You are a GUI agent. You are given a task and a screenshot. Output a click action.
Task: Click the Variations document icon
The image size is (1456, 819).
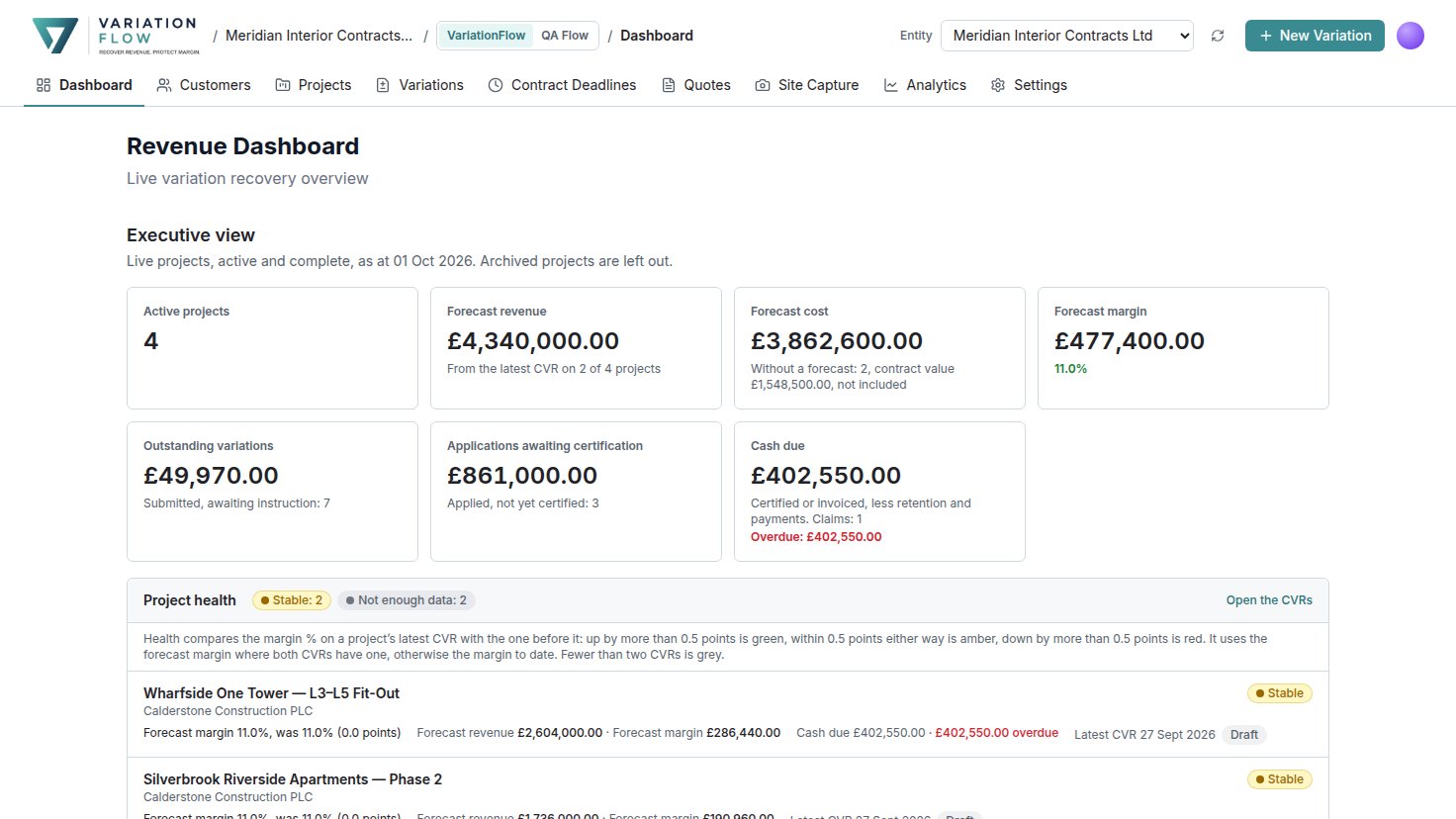click(x=383, y=85)
